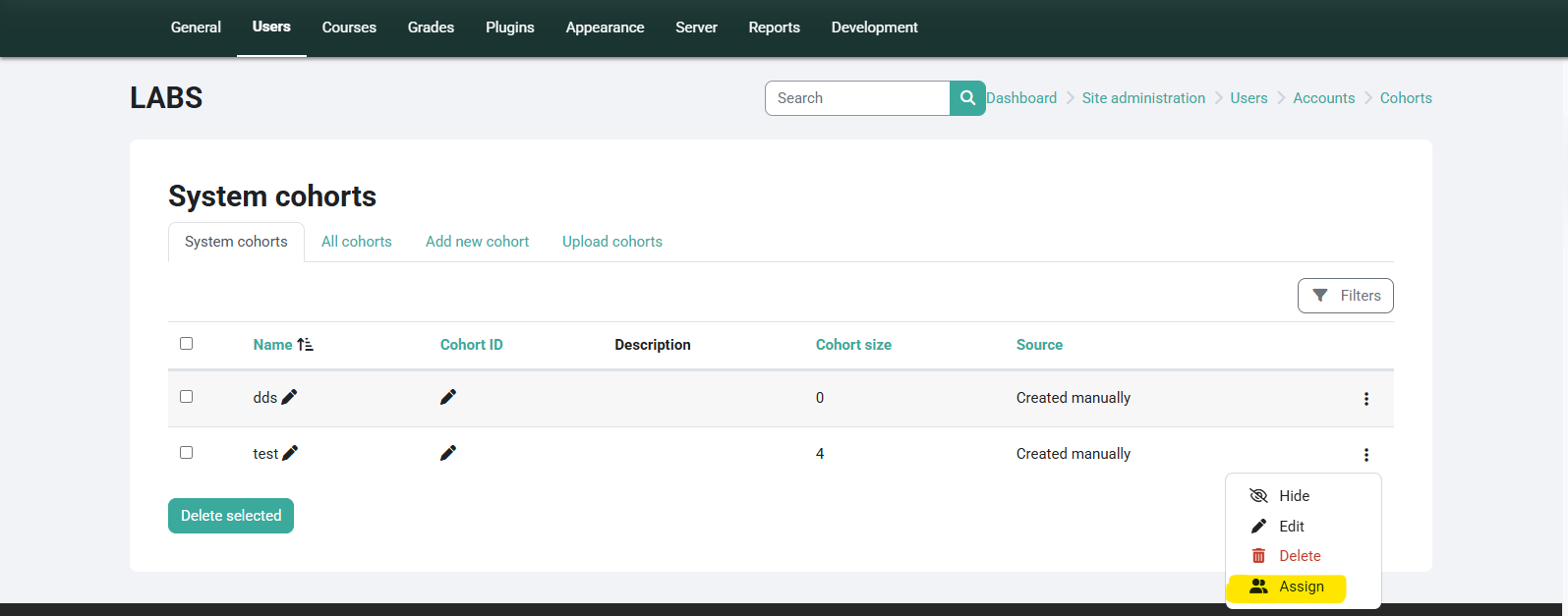Check the checkbox for dds cohort
1568x616 pixels.
pos(187,397)
